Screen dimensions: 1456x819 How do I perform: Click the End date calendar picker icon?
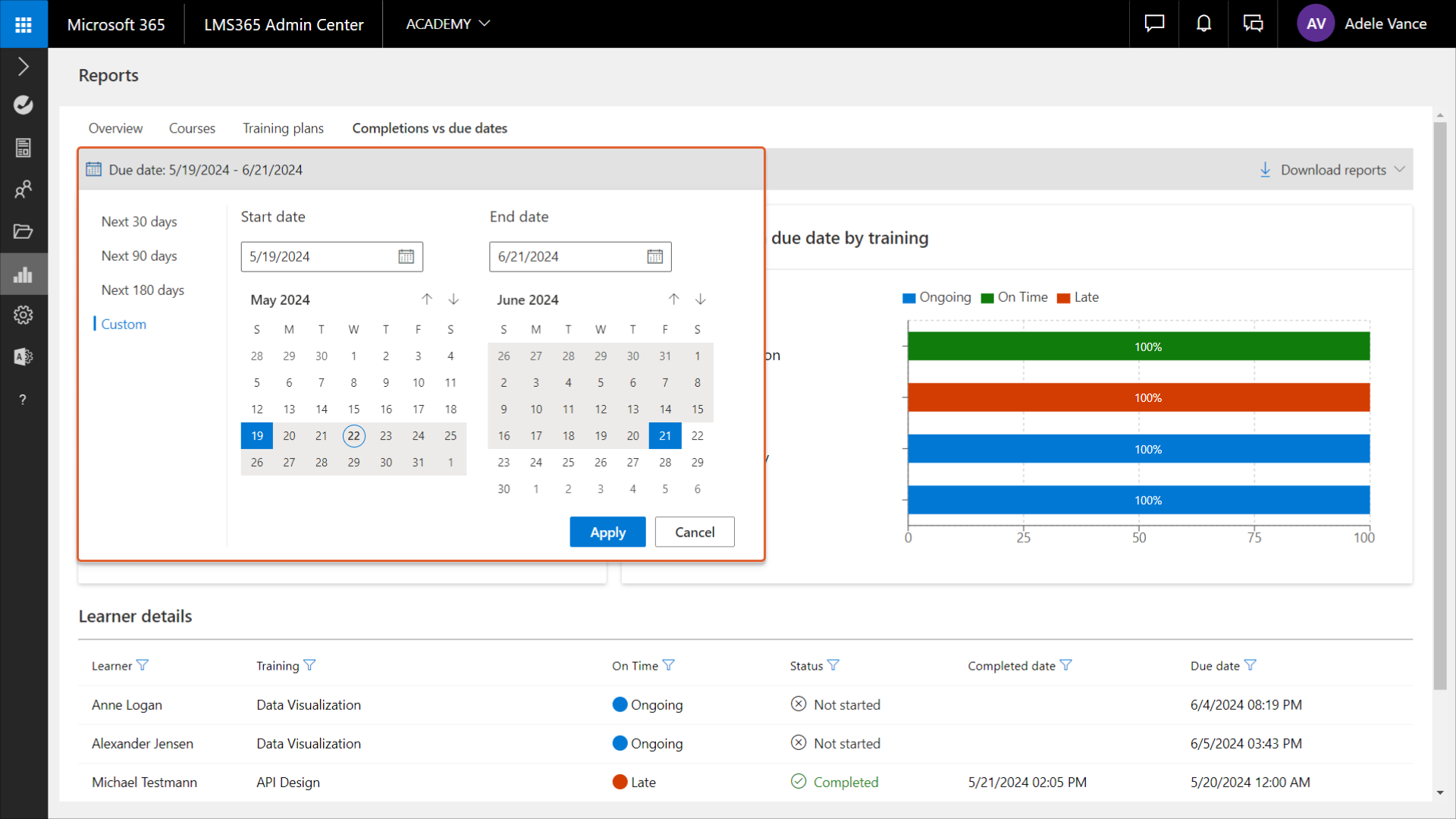coord(655,257)
